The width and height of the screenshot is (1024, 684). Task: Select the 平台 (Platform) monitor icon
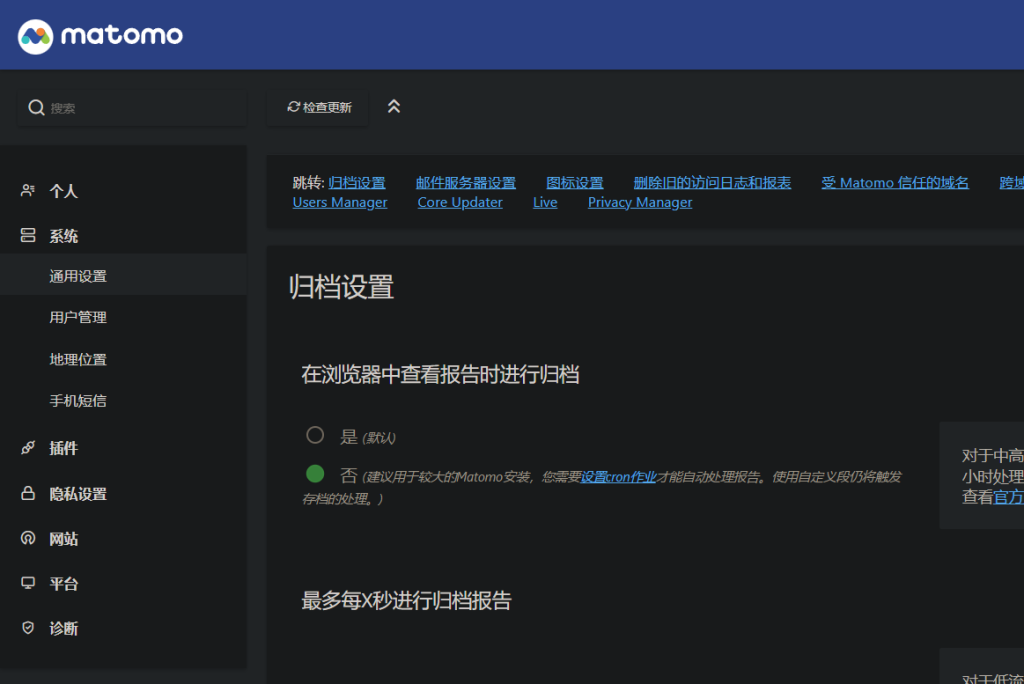pos(29,583)
